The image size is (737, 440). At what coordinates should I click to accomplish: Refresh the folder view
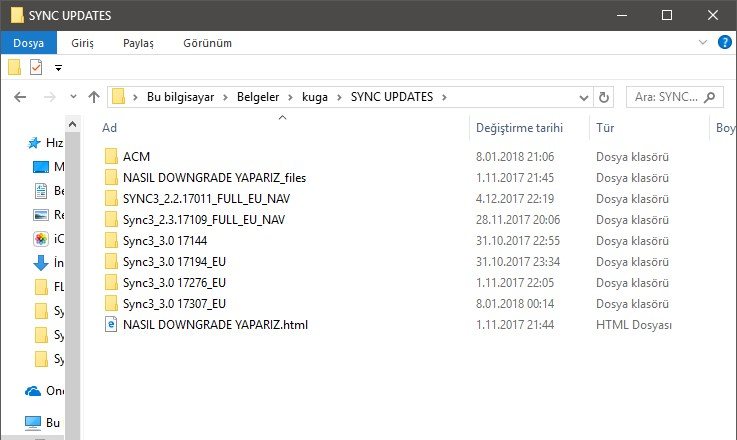click(x=604, y=97)
